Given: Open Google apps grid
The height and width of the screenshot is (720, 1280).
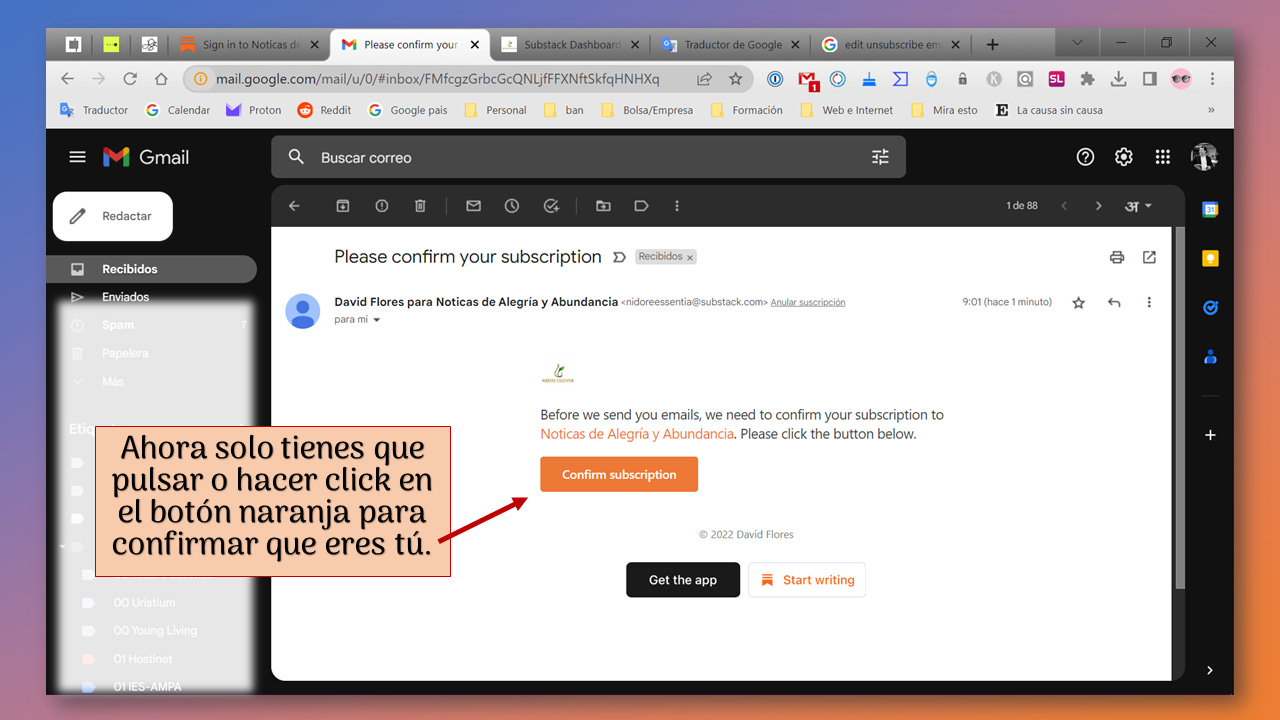Looking at the screenshot, I should point(1162,157).
